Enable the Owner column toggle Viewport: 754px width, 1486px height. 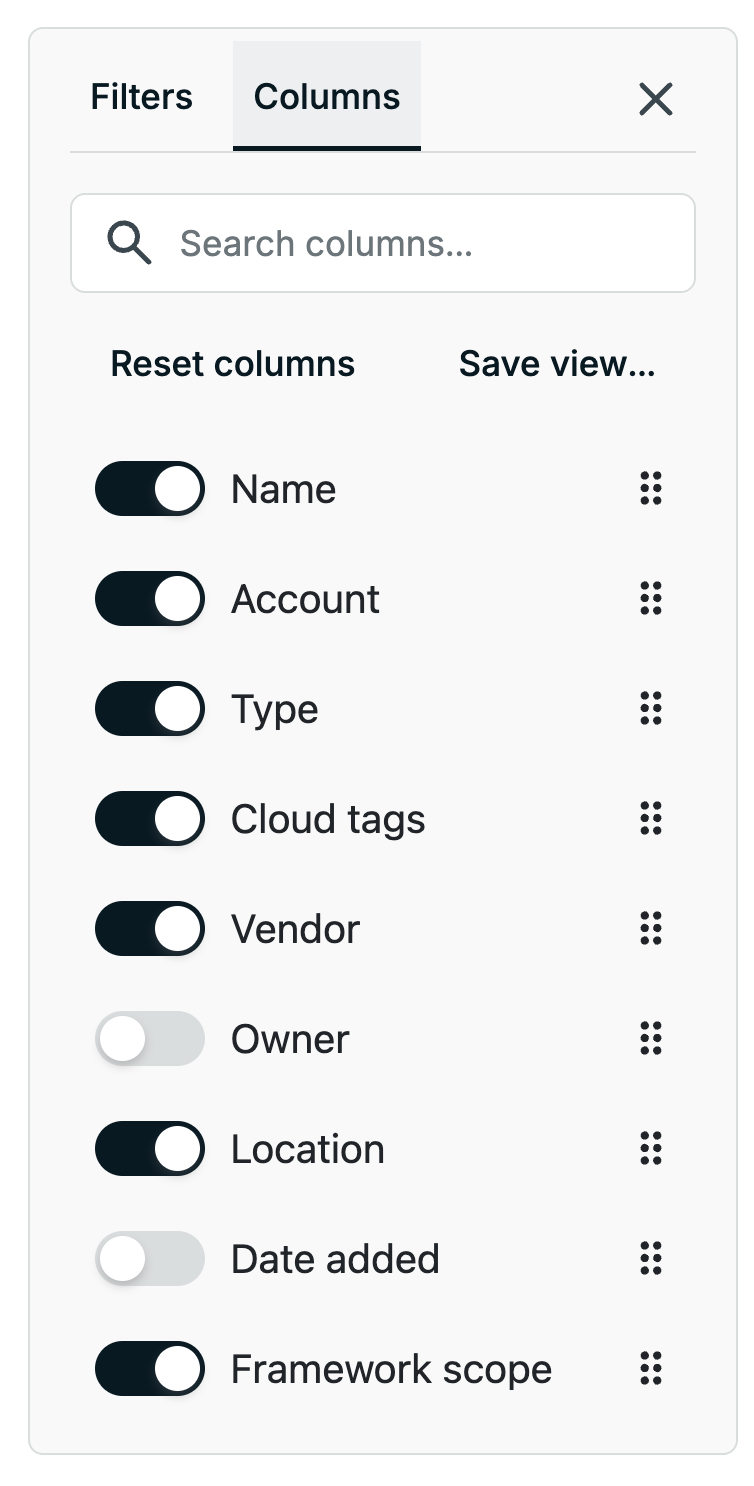[x=150, y=1039]
